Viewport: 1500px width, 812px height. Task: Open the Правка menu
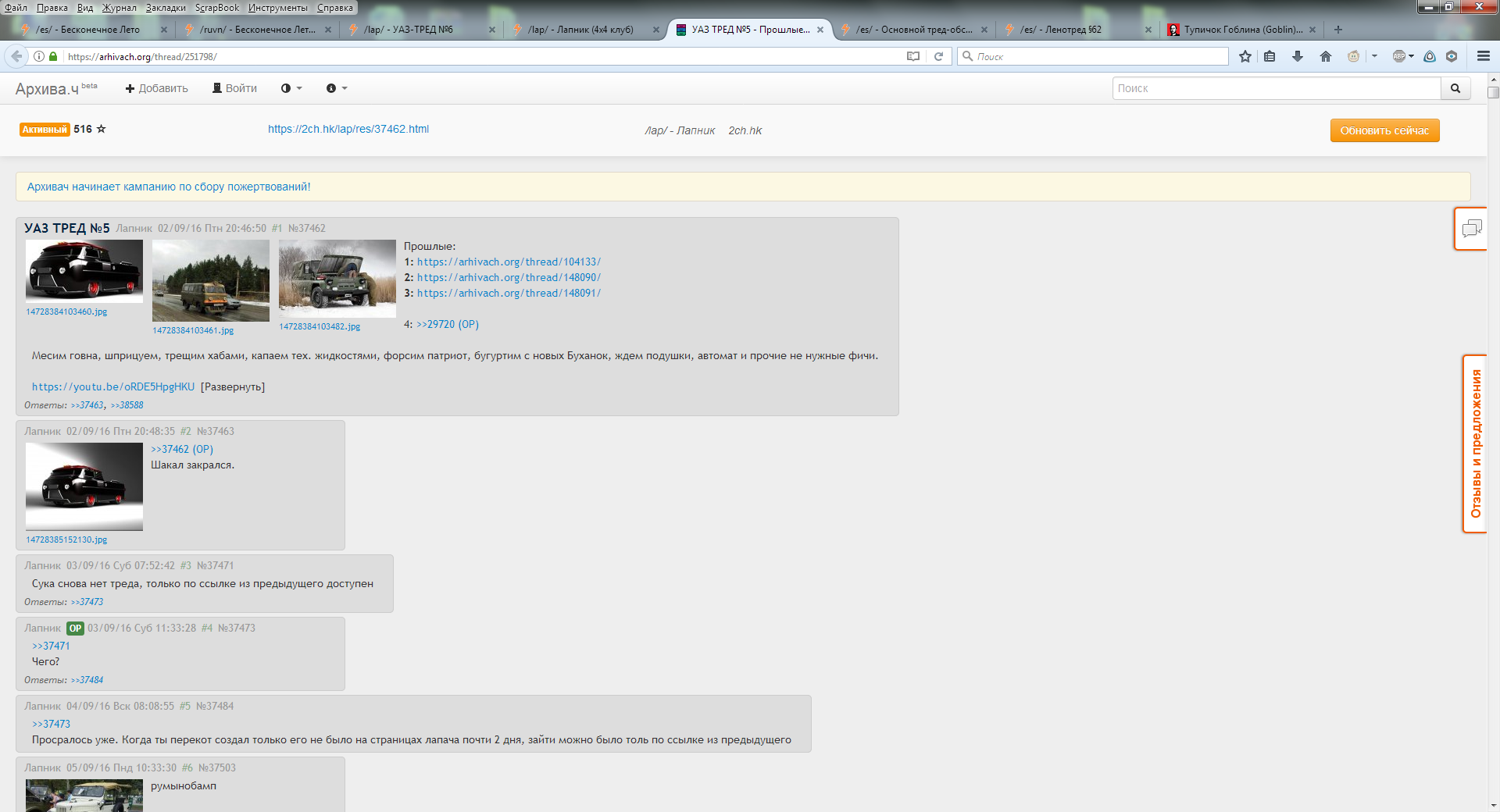coord(52,8)
